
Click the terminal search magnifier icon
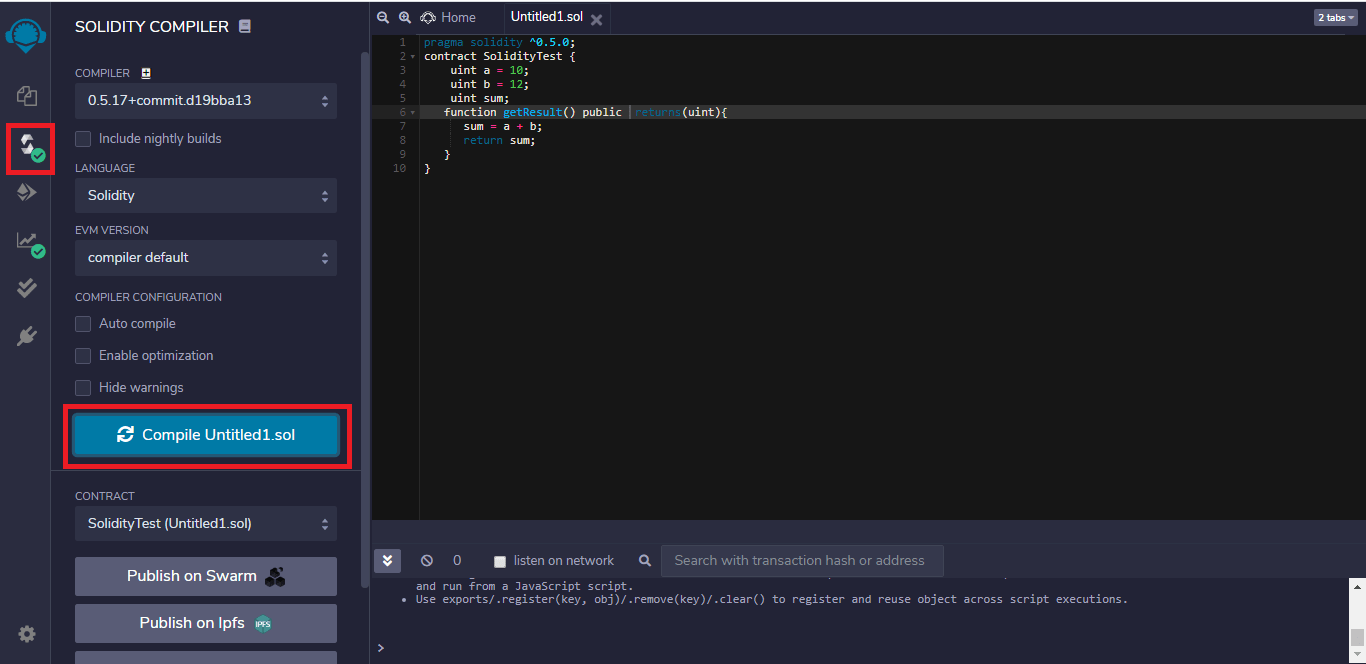tap(644, 561)
